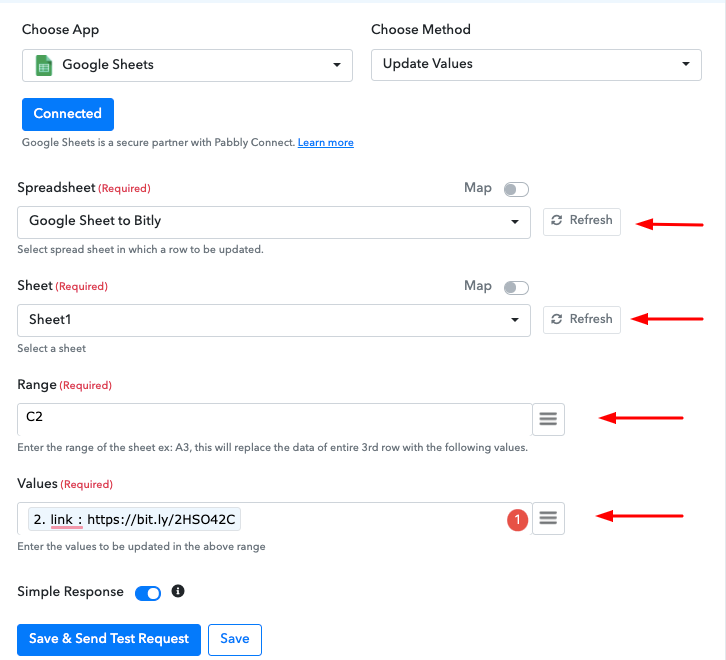This screenshot has height=660, width=726.
Task: Open the Spreadsheet dropdown Google Sheet to Bitly
Action: point(274,222)
